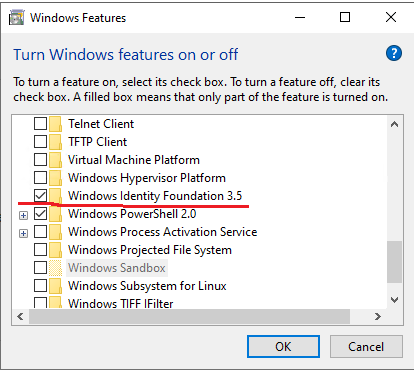Click the horizontal scrollbar right arrow

coord(378,316)
